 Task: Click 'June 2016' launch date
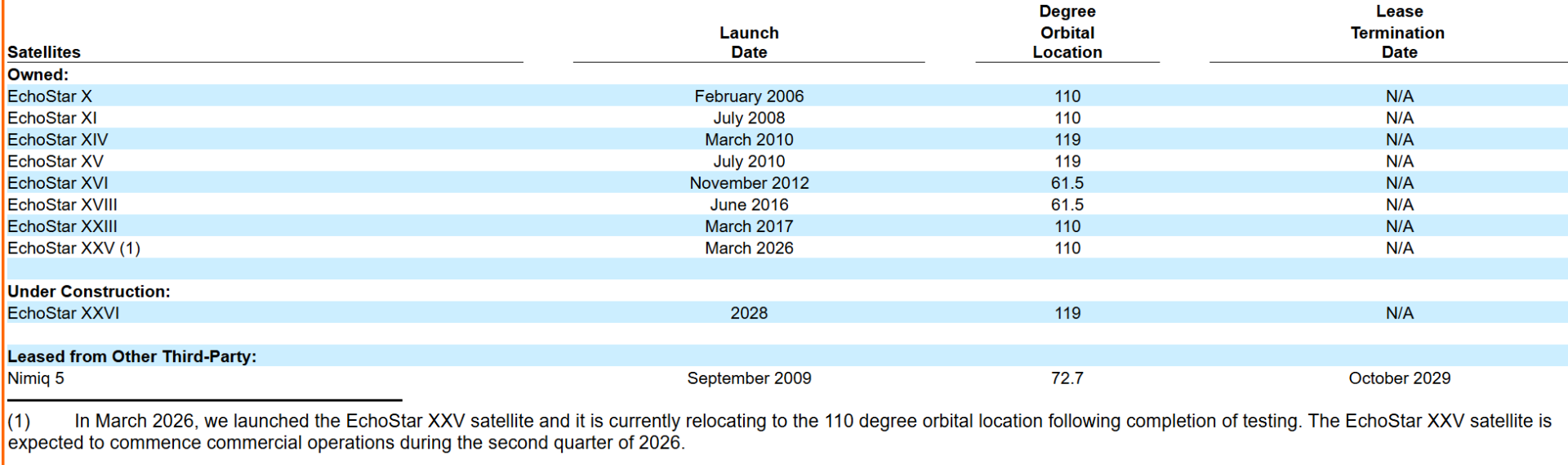pos(749,204)
